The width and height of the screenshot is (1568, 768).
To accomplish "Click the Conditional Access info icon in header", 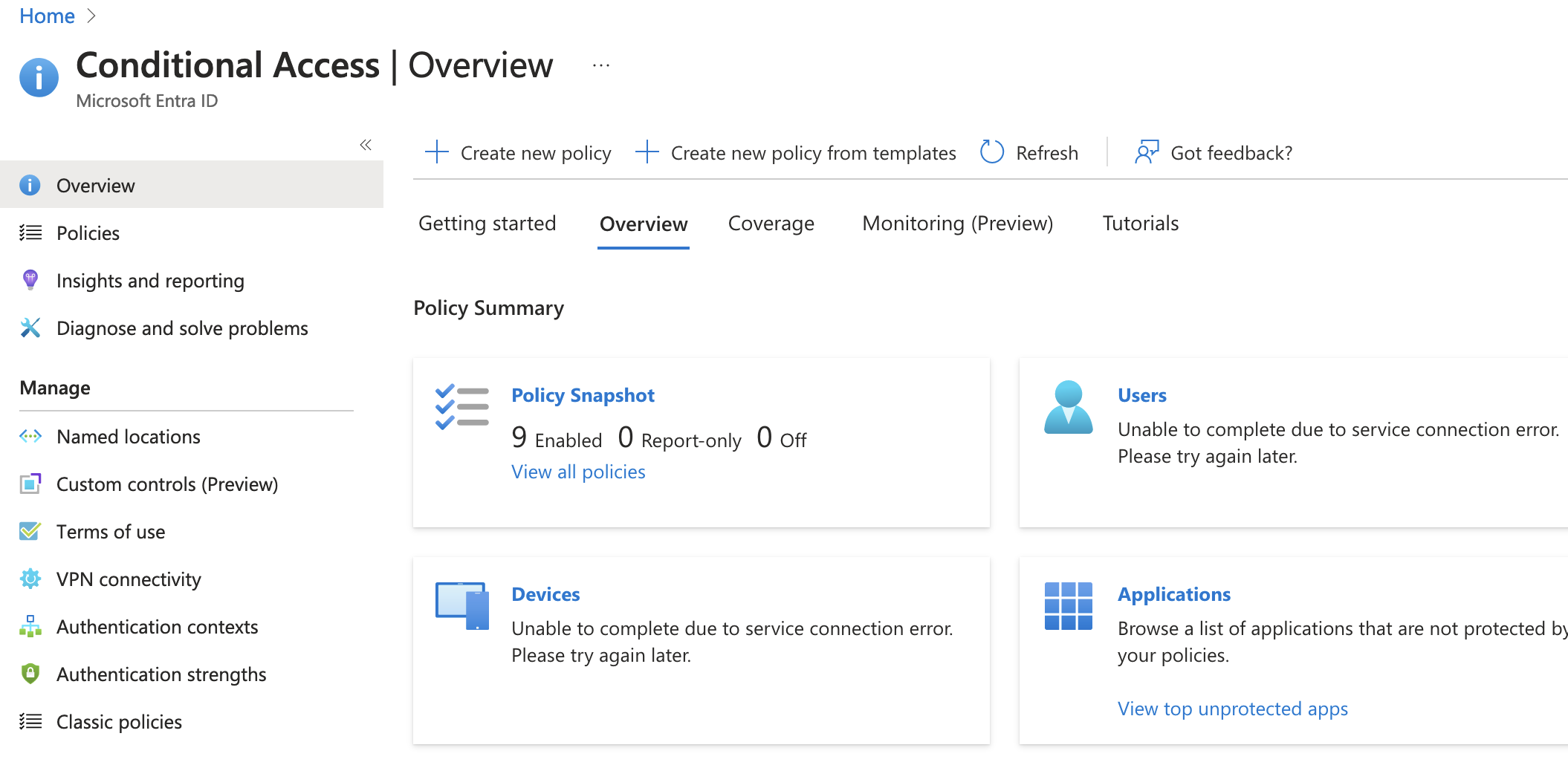I will (39, 77).
